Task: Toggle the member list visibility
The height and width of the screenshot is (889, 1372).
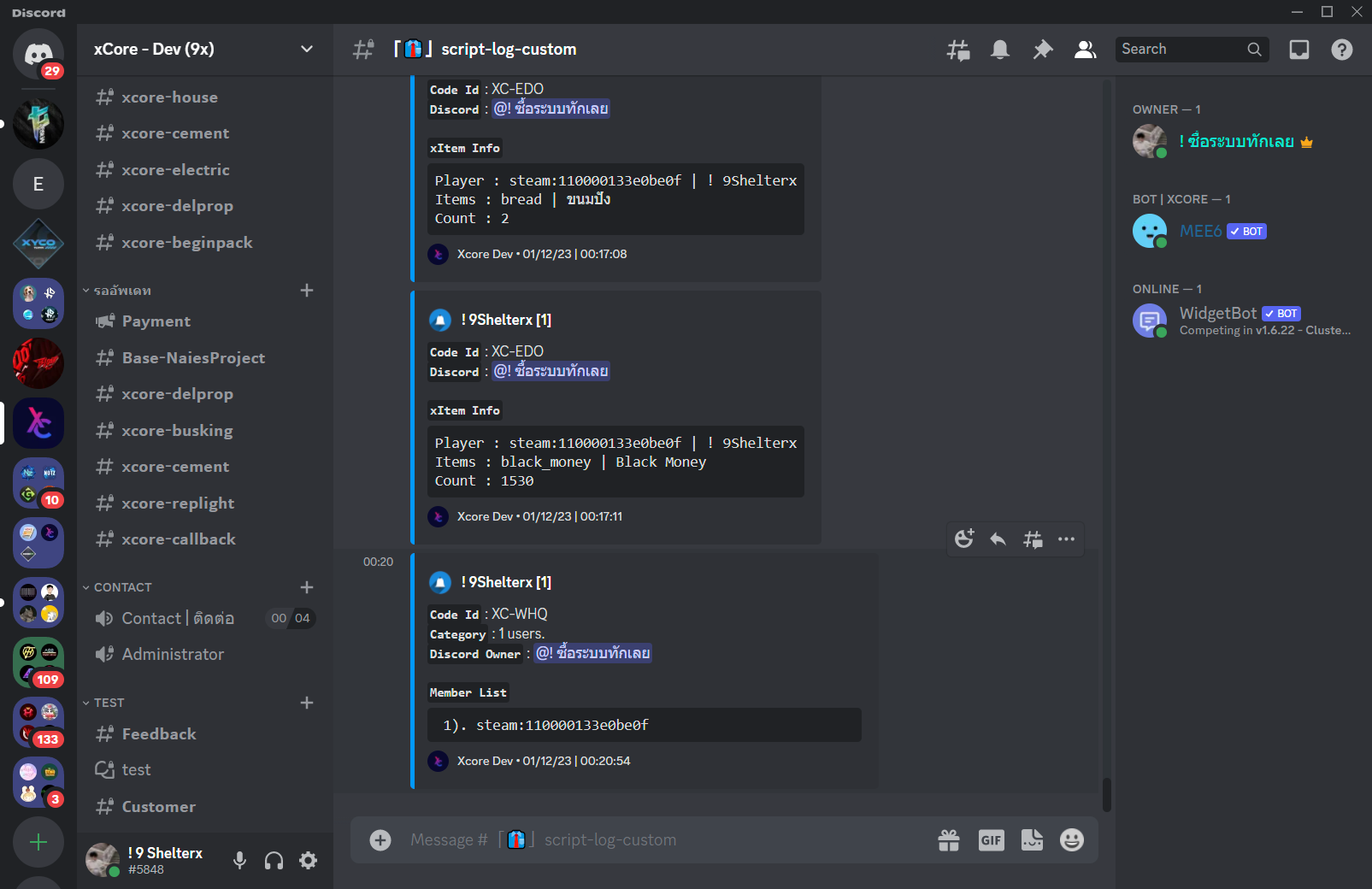Action: click(1085, 50)
